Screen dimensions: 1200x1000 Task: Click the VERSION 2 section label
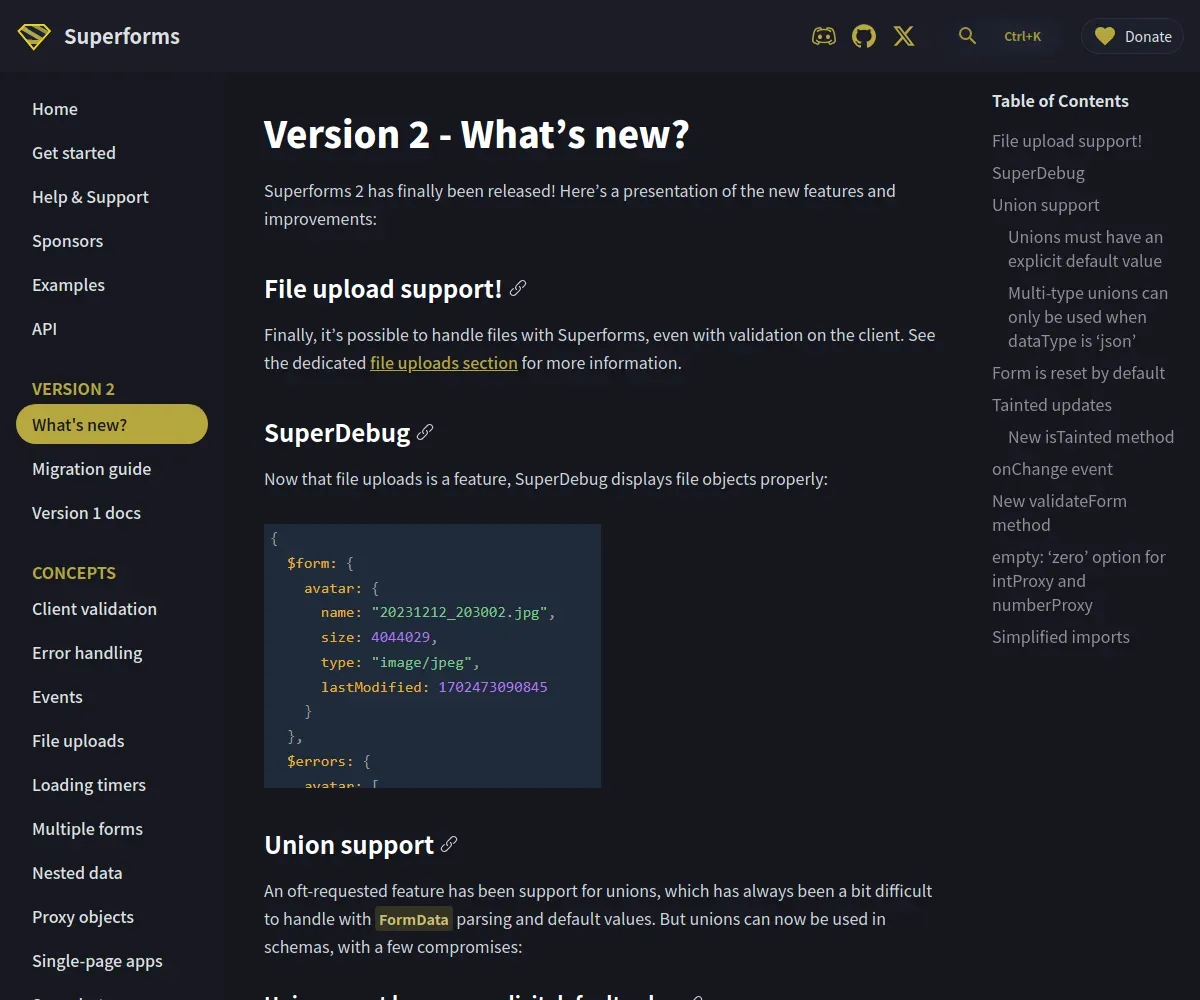[73, 389]
